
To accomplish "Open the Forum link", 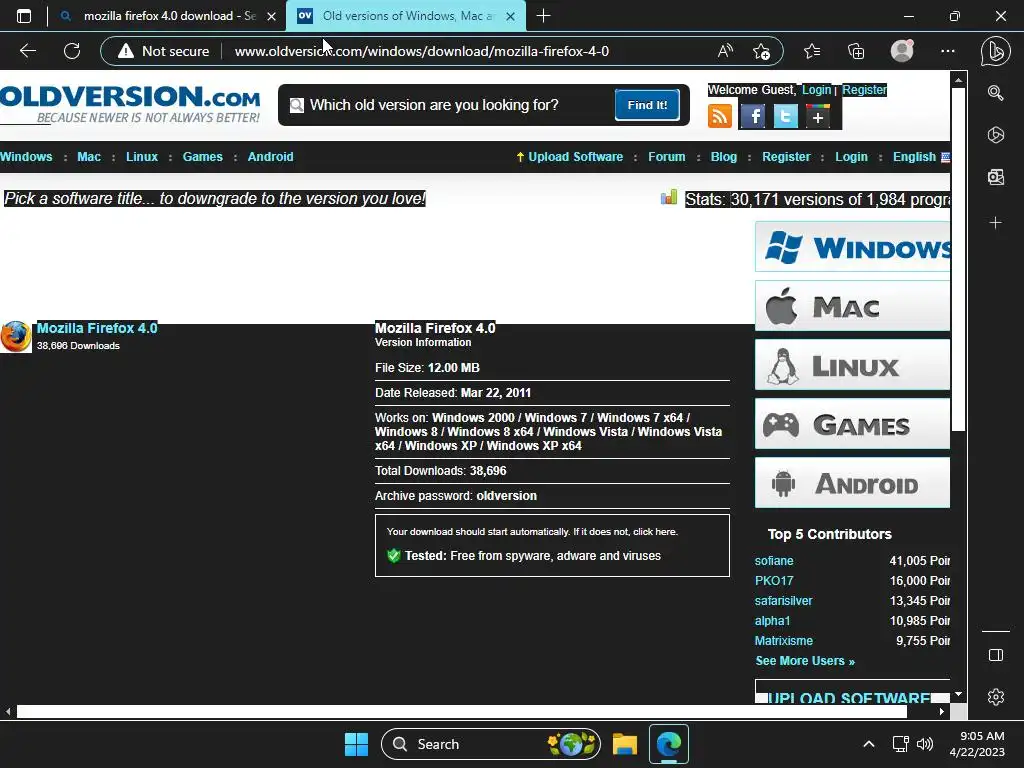I will [667, 157].
